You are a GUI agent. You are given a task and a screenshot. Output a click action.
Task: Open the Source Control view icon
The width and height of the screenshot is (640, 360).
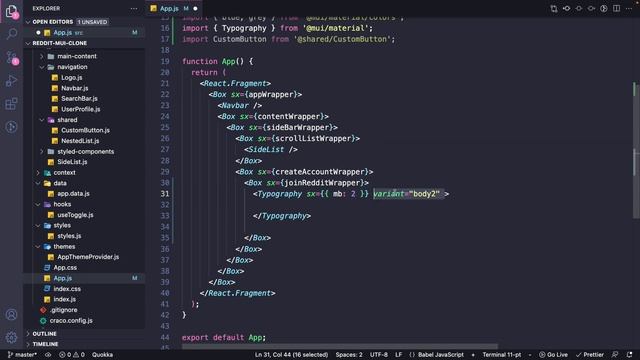11,57
